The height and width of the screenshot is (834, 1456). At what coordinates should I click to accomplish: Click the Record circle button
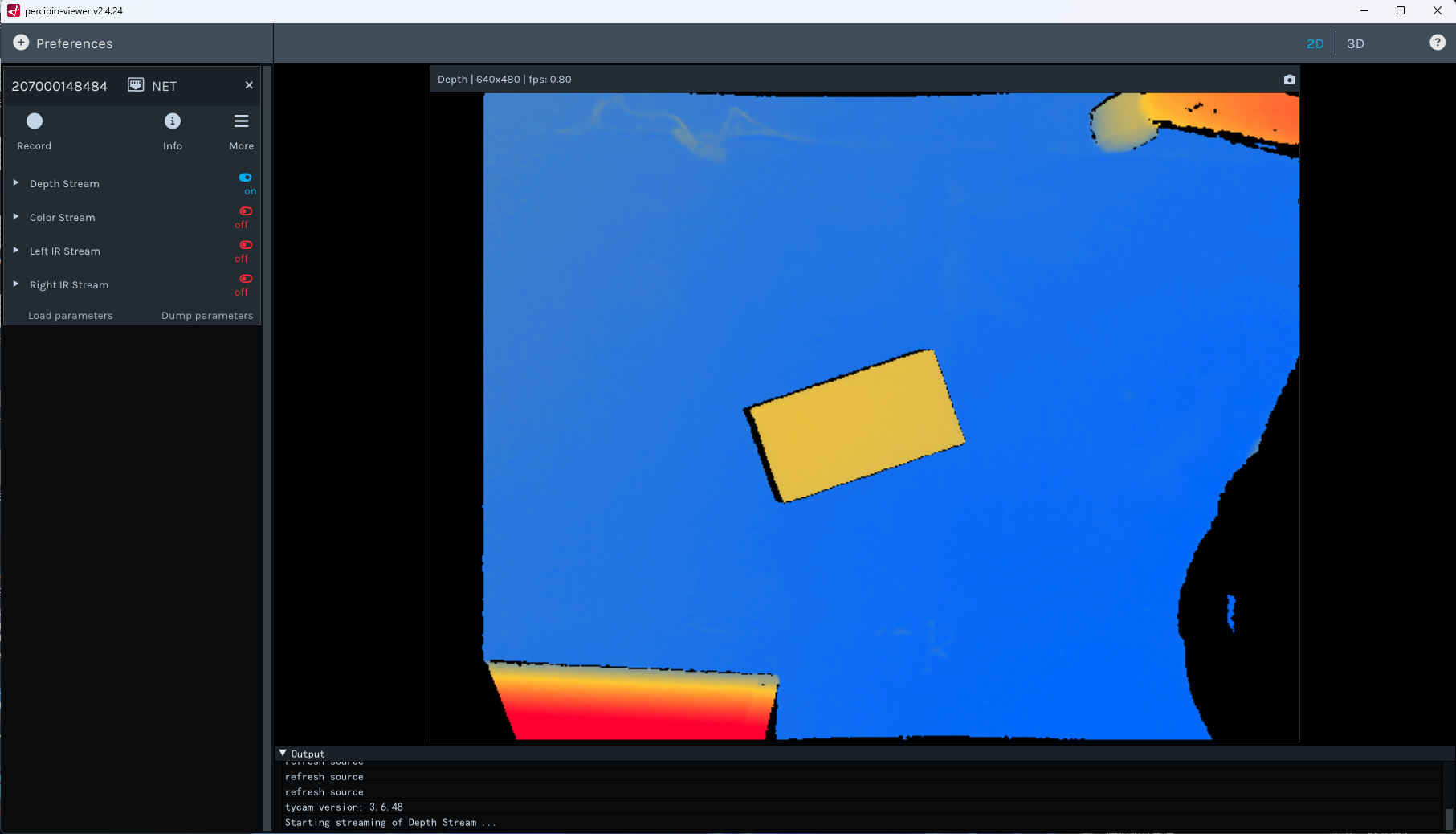(x=35, y=121)
